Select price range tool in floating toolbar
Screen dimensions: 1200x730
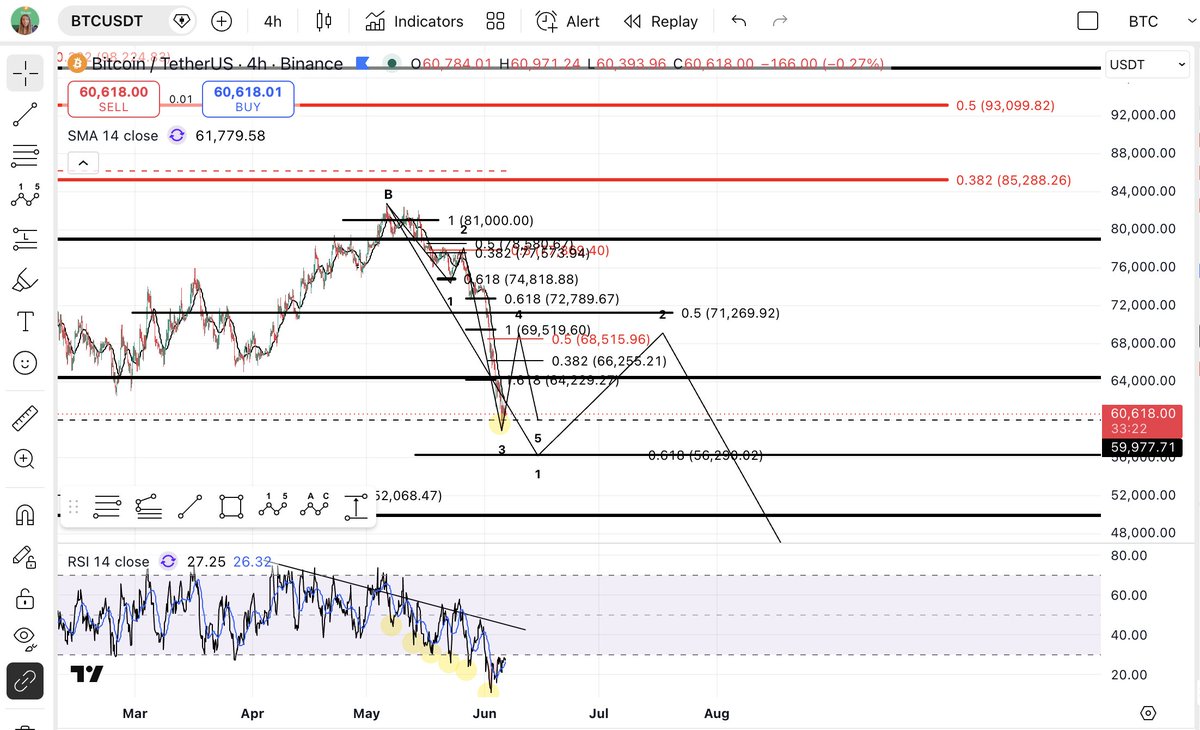pos(356,506)
